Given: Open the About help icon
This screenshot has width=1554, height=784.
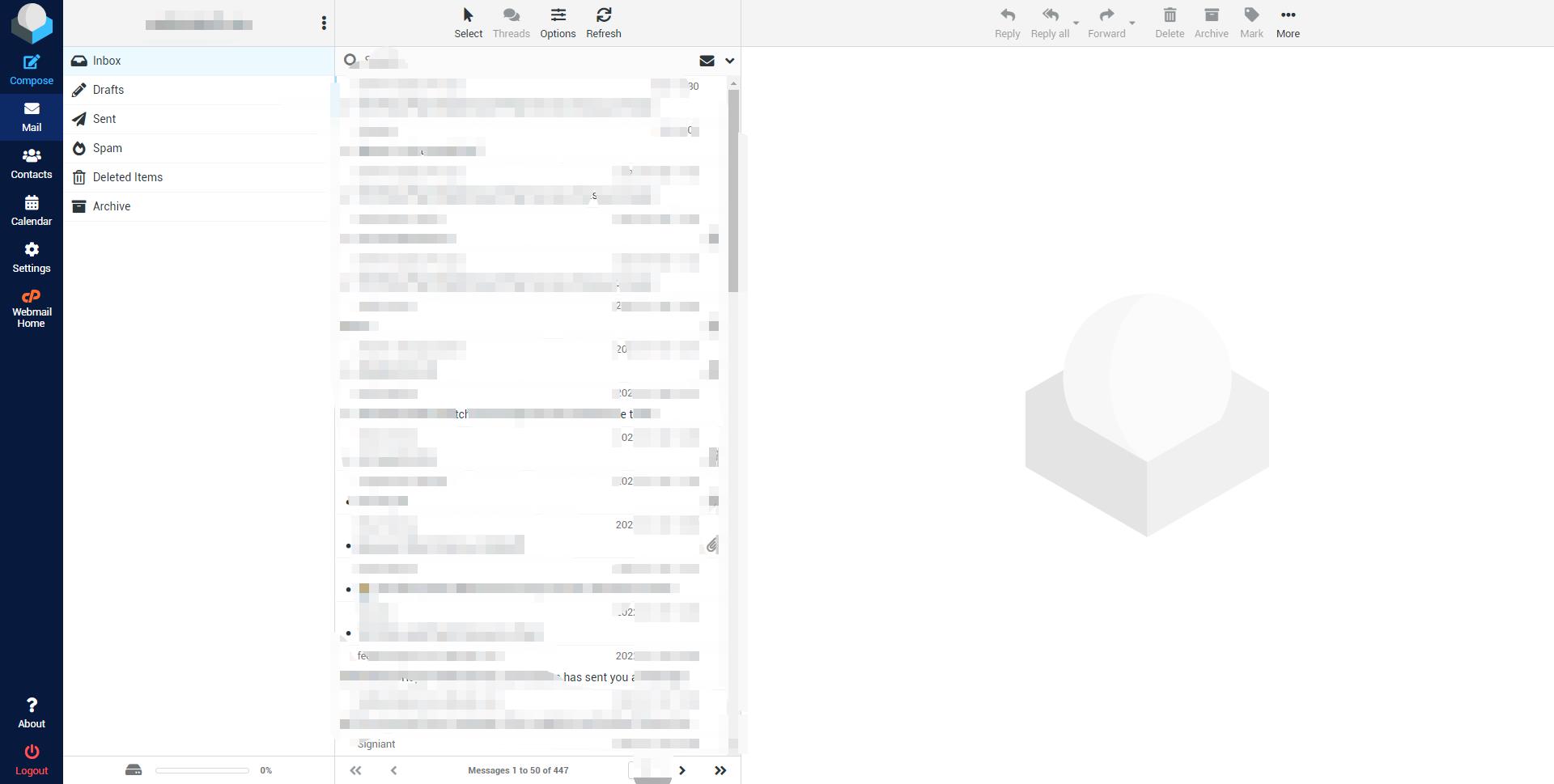Looking at the screenshot, I should tap(32, 713).
